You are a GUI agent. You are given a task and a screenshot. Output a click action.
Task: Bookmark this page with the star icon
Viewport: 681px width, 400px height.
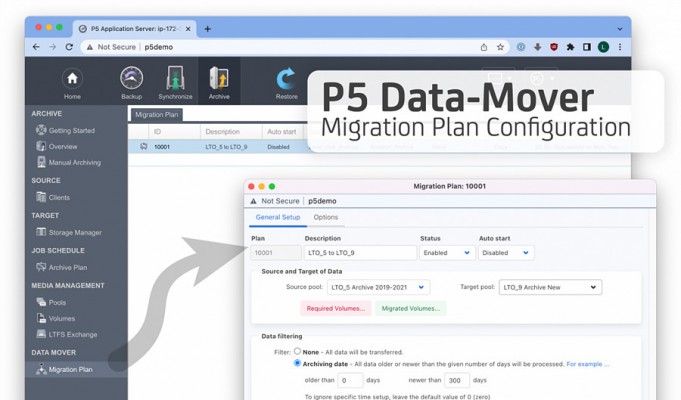click(500, 47)
